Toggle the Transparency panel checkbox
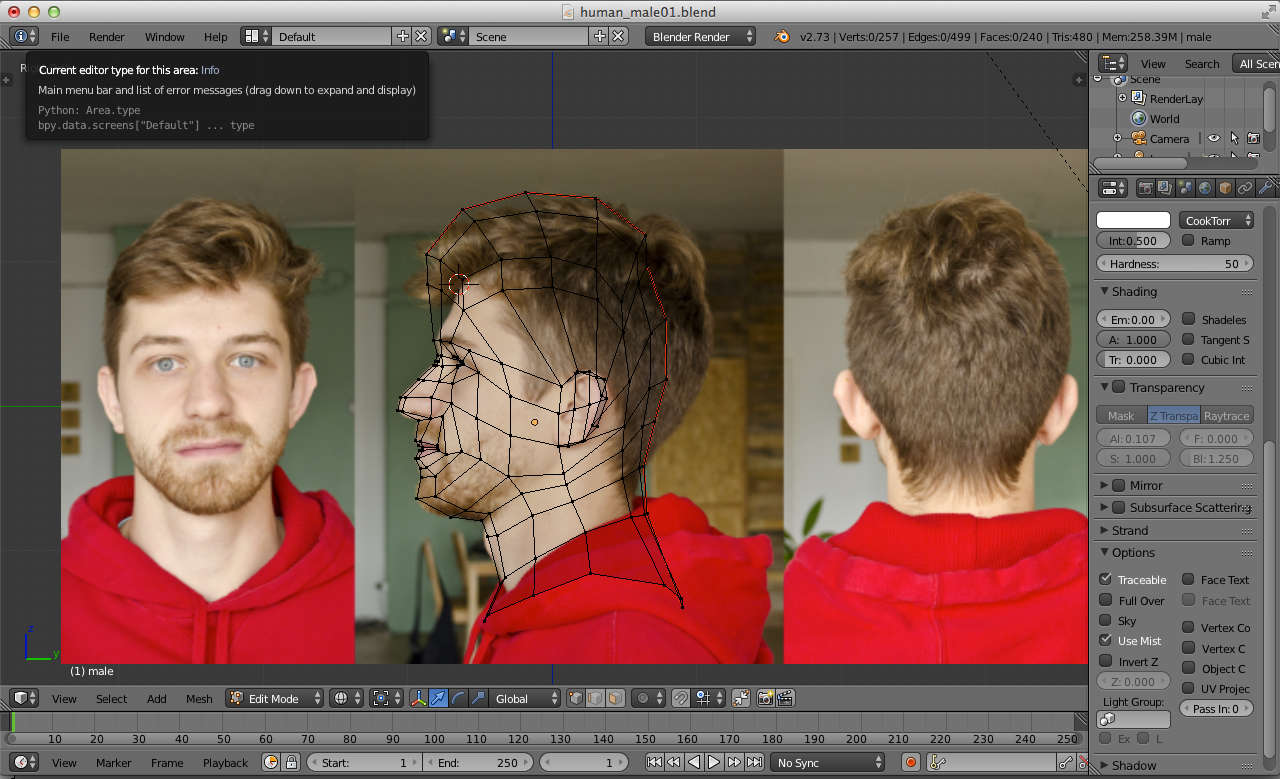 tap(1119, 387)
